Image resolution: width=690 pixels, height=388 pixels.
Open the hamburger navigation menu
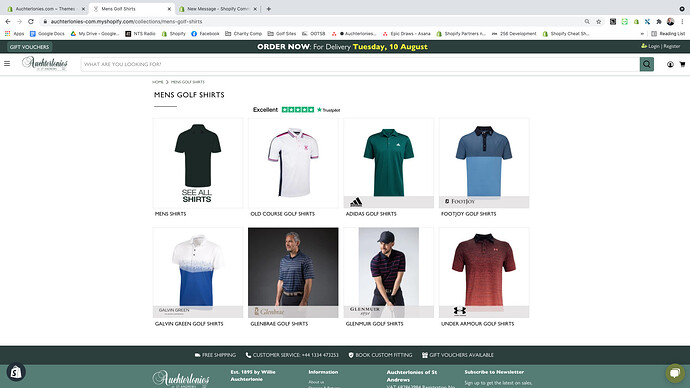7,64
